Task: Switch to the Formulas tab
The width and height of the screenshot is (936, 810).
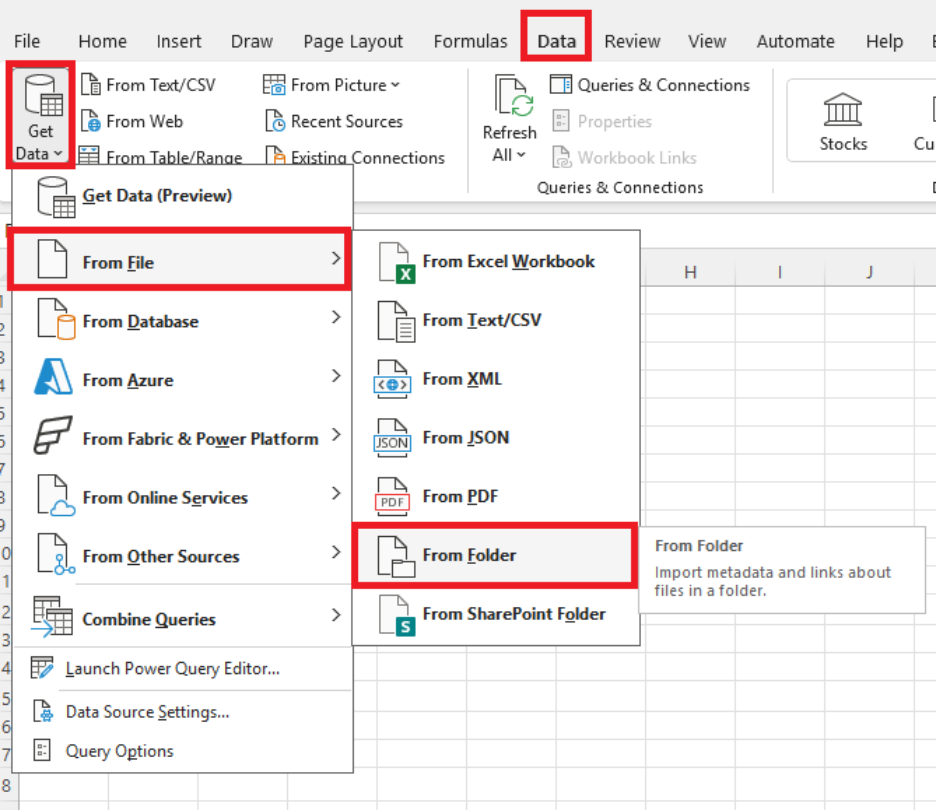Action: coord(470,41)
